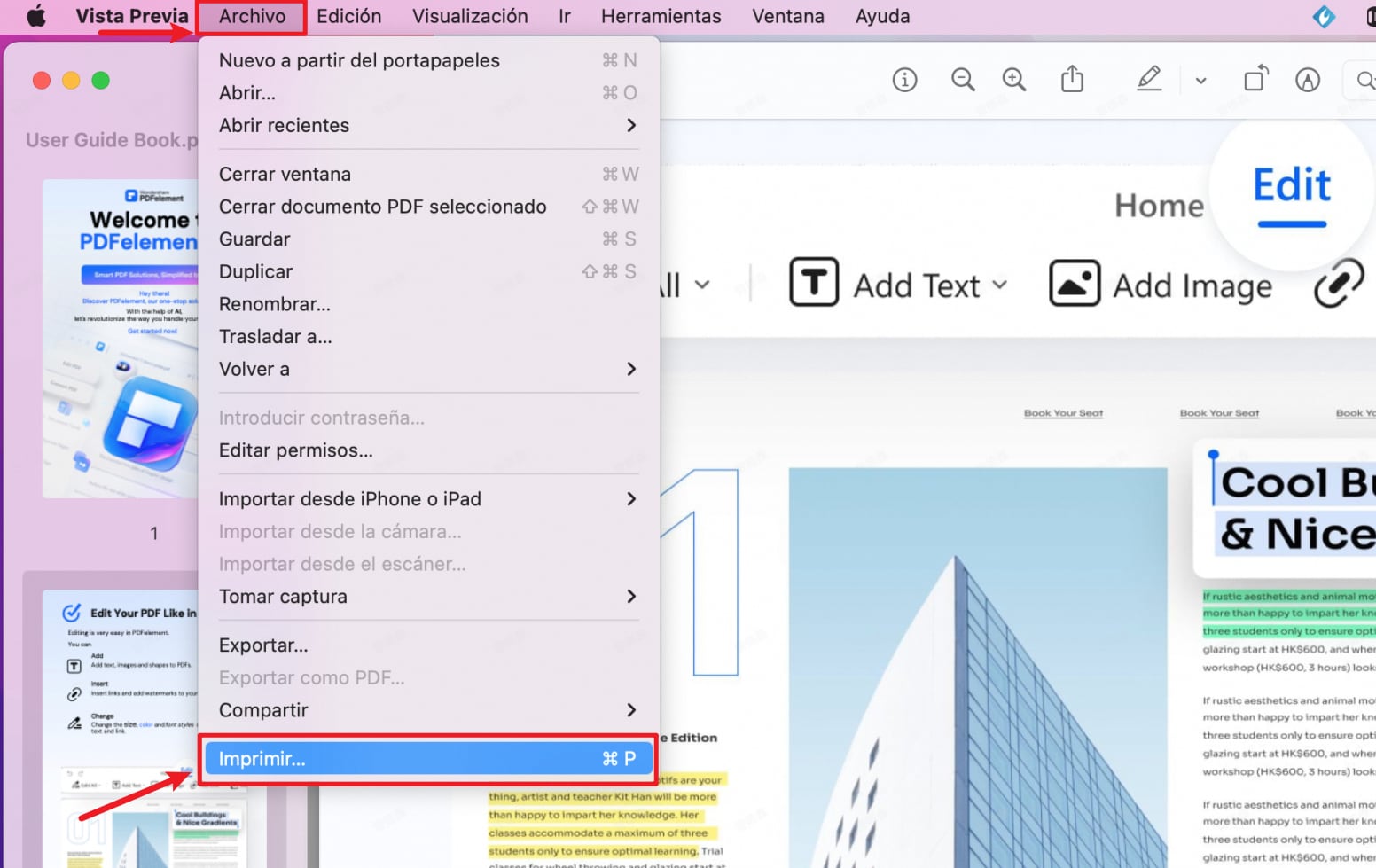Click the first Book Your Seat link

(1063, 413)
